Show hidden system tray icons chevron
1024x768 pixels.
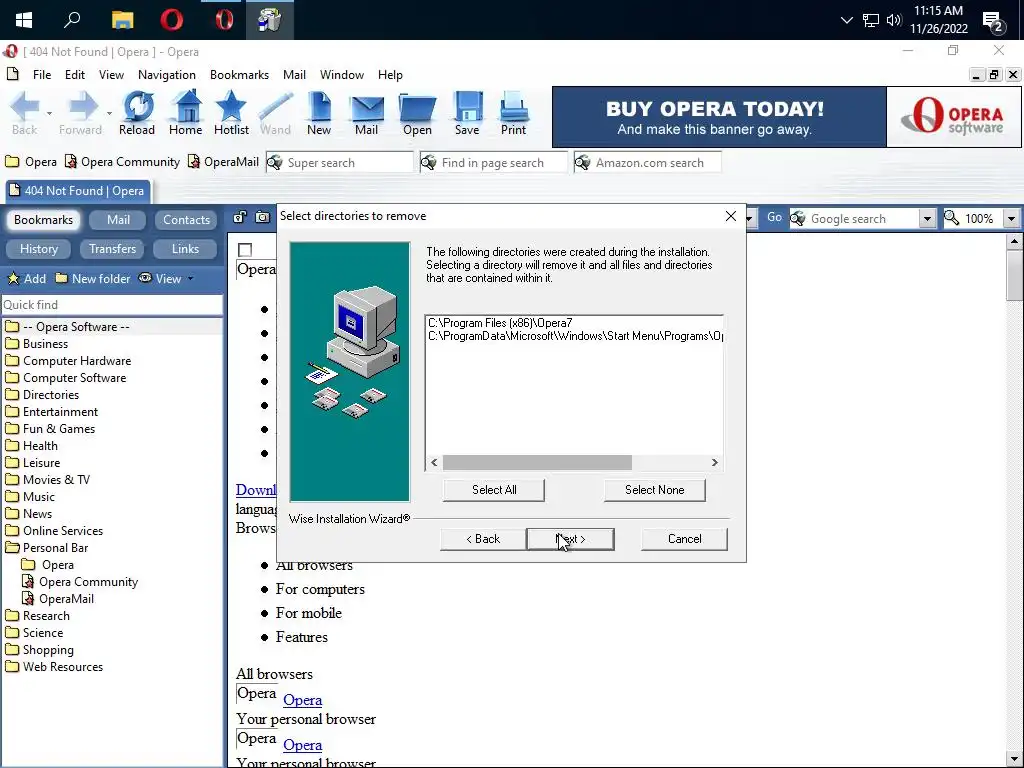point(846,20)
